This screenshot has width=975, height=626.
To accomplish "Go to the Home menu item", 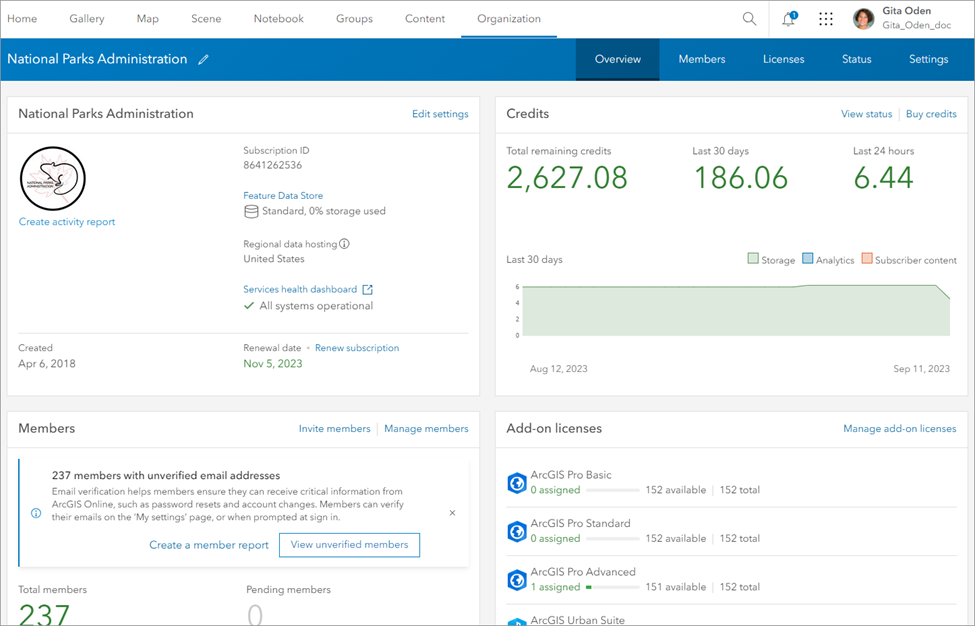I will 22,19.
